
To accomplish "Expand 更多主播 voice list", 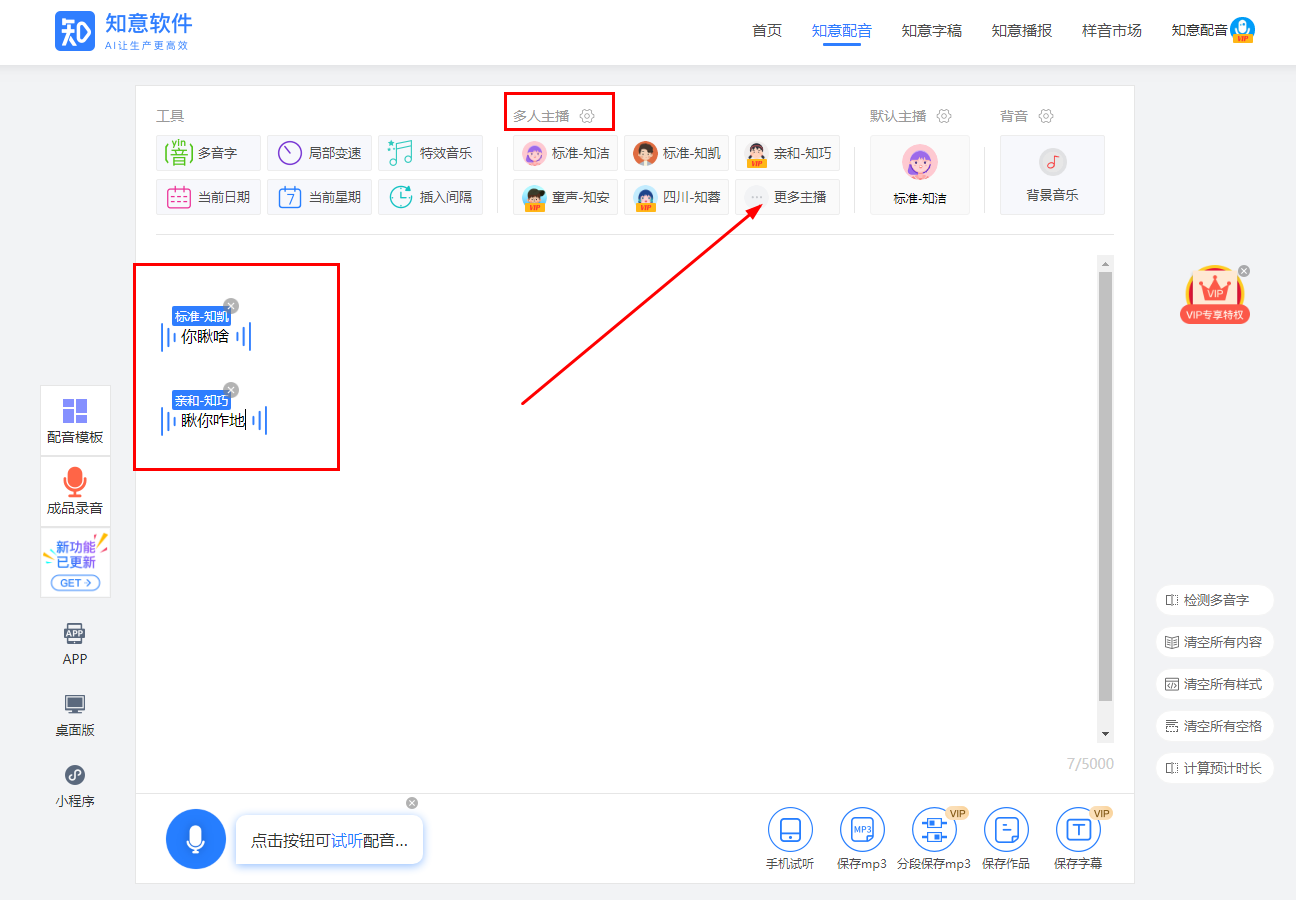I will pyautogui.click(x=787, y=197).
